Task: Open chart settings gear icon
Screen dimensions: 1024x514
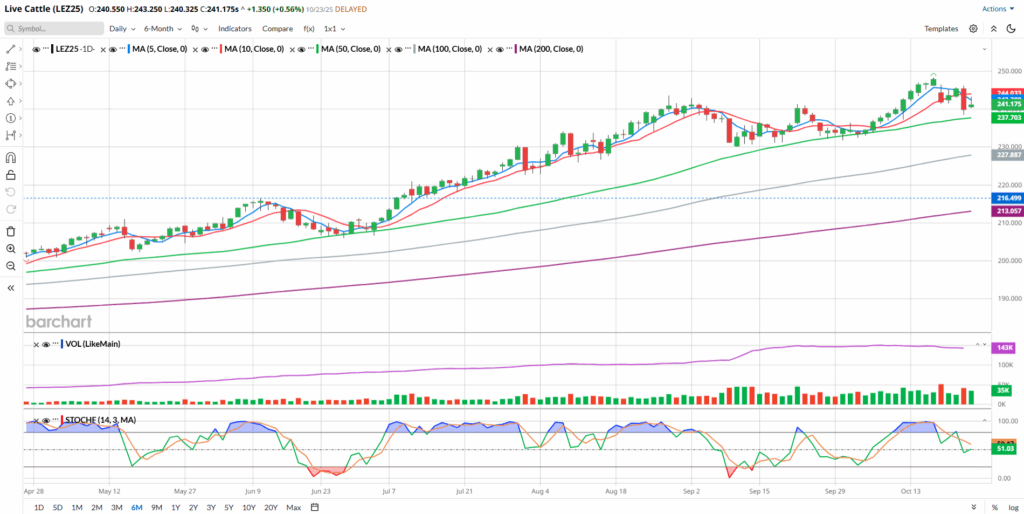Action: coord(973,29)
